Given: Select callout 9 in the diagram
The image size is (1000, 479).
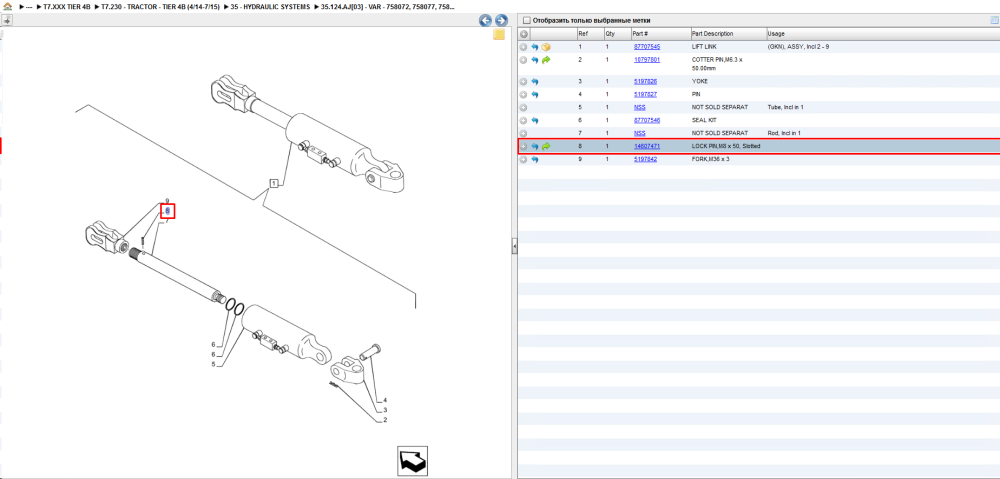Looking at the screenshot, I should 167,201.
